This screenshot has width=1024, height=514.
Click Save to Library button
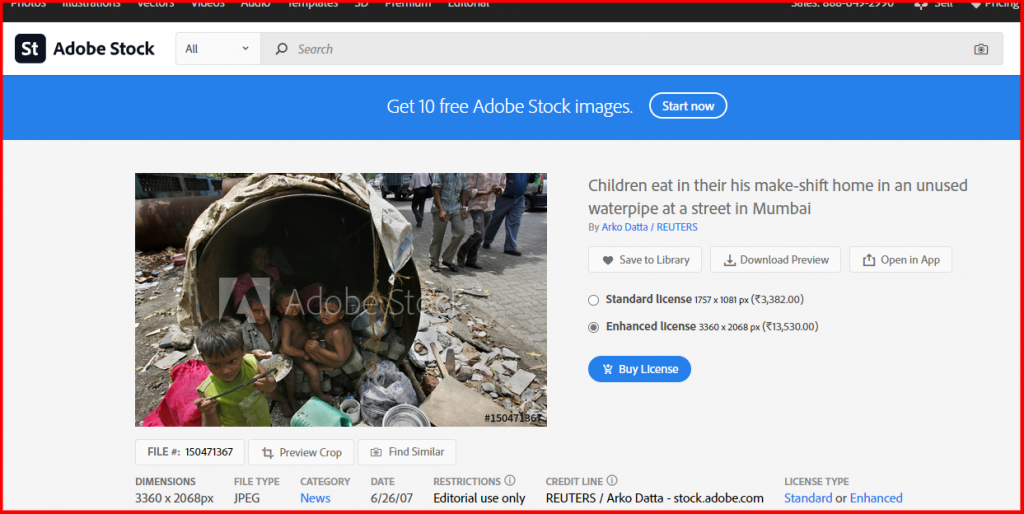[645, 260]
